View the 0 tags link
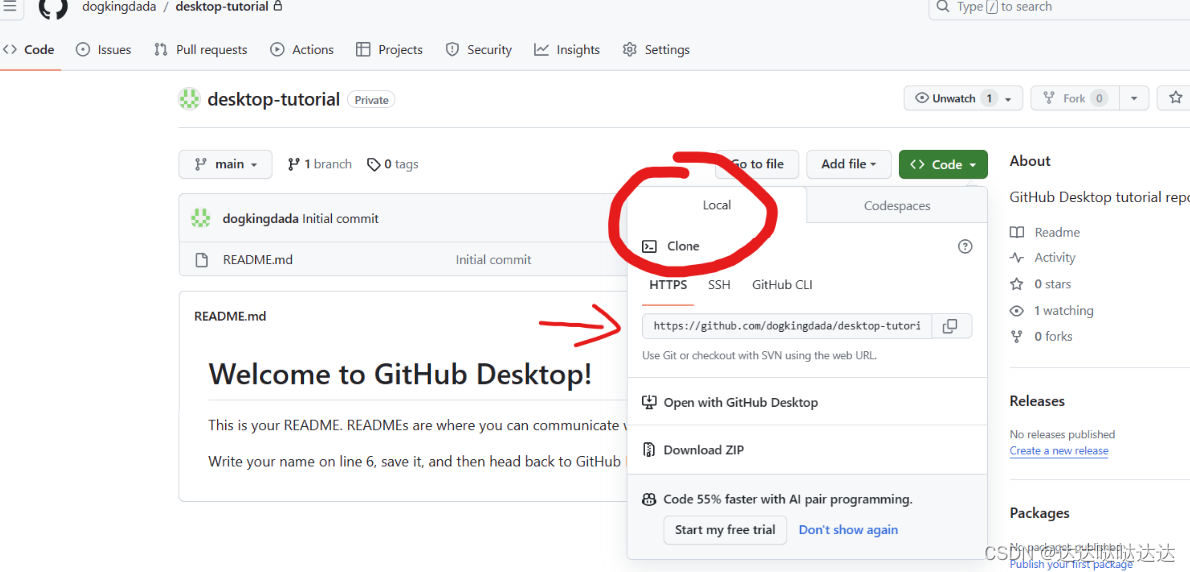This screenshot has height=572, width=1190. click(x=392, y=164)
